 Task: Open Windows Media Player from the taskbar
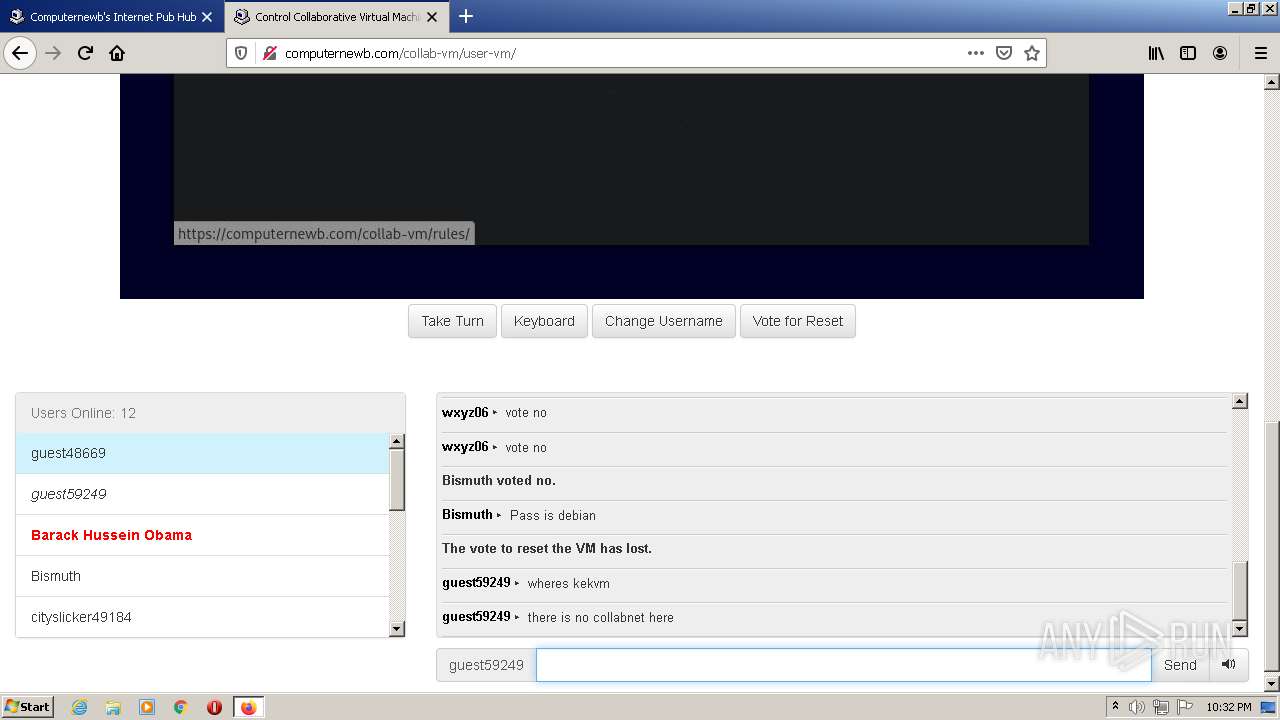pyautogui.click(x=147, y=707)
